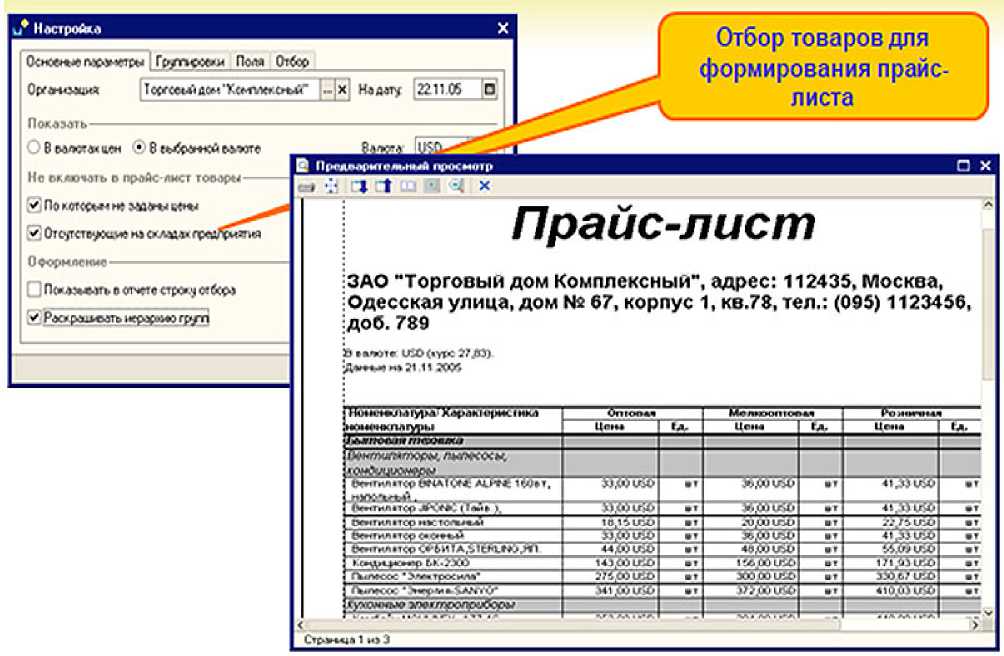
Task: Click the Бытовая техника group row
Action: [x=662, y=441]
